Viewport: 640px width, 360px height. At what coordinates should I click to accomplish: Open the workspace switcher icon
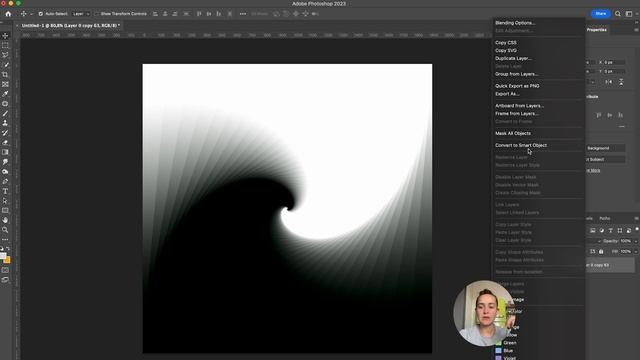click(x=629, y=14)
